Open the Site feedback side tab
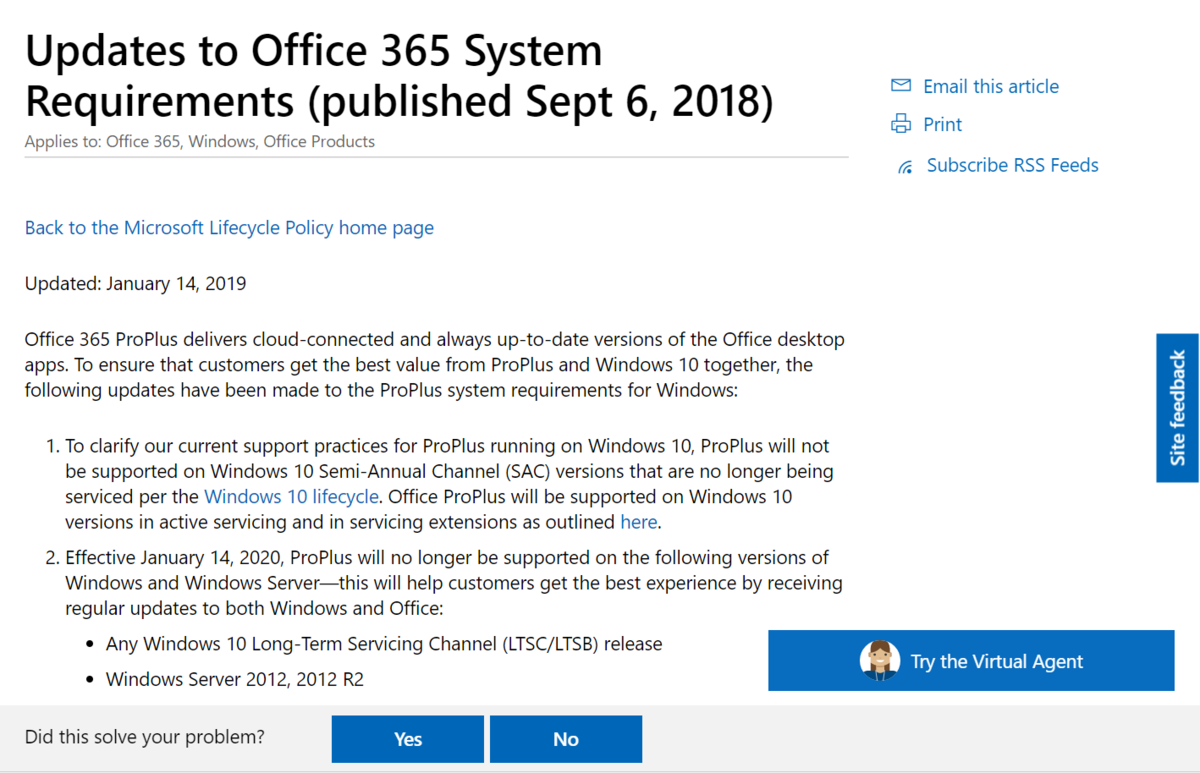The image size is (1200, 773). (x=1178, y=408)
